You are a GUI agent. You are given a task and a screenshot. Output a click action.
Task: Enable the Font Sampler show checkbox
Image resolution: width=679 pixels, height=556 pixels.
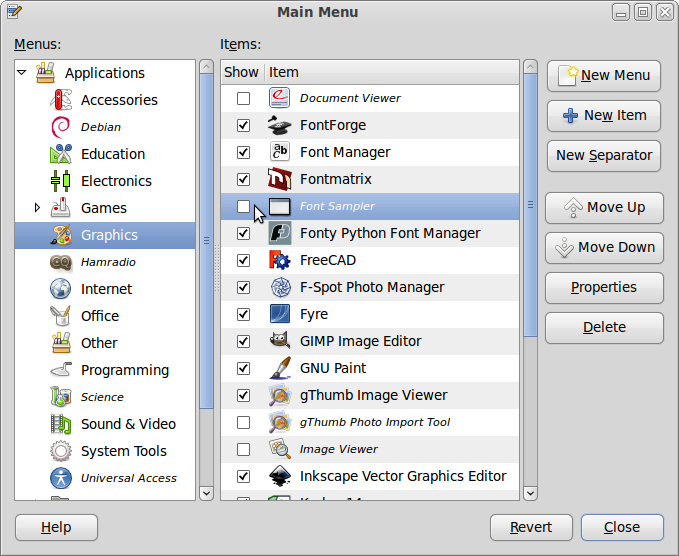tap(243, 206)
